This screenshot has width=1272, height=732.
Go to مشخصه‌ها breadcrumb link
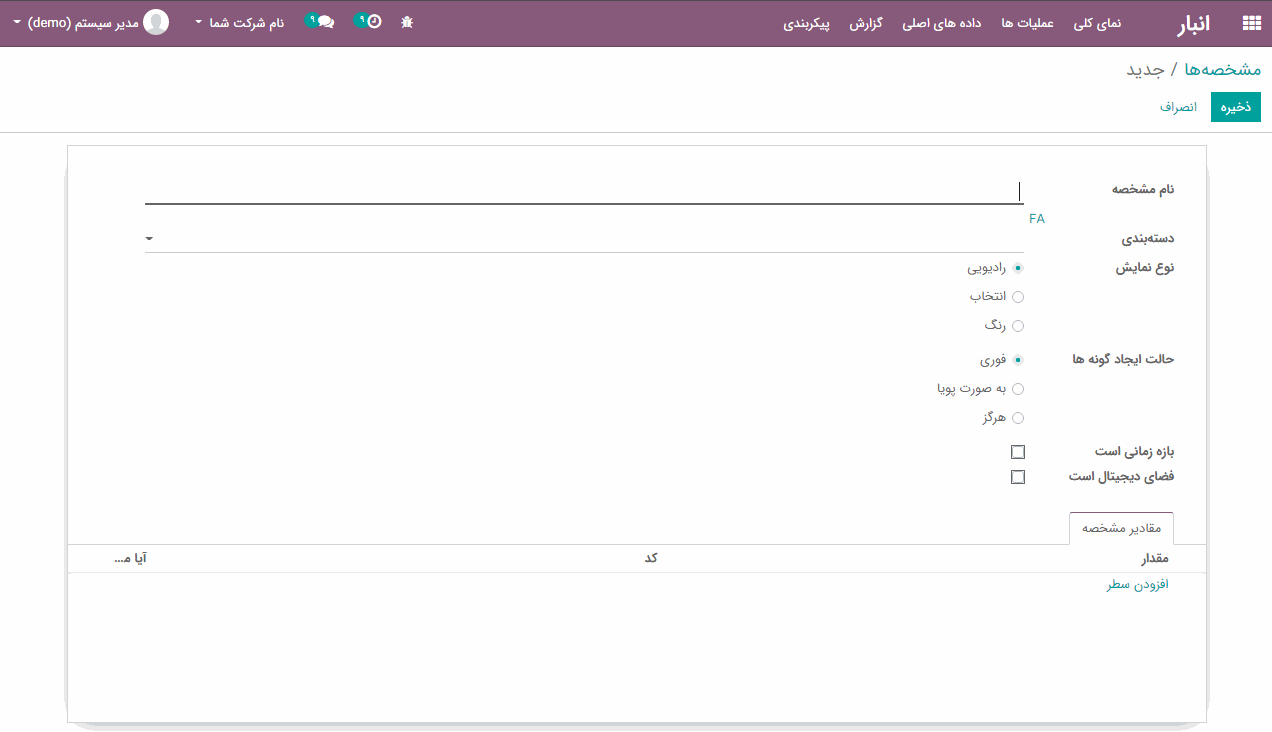coord(1223,69)
